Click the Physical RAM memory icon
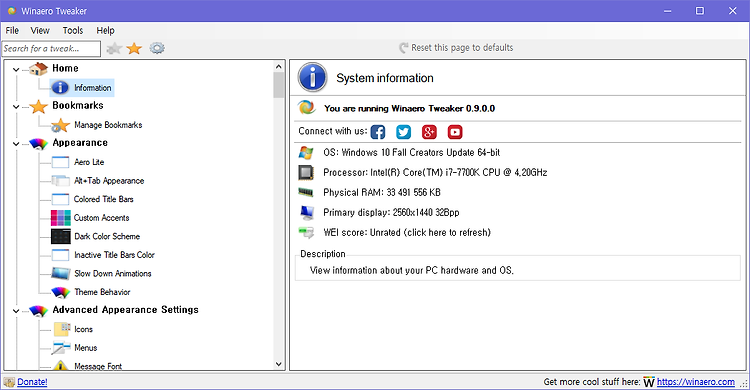This screenshot has width=750, height=390. (306, 192)
